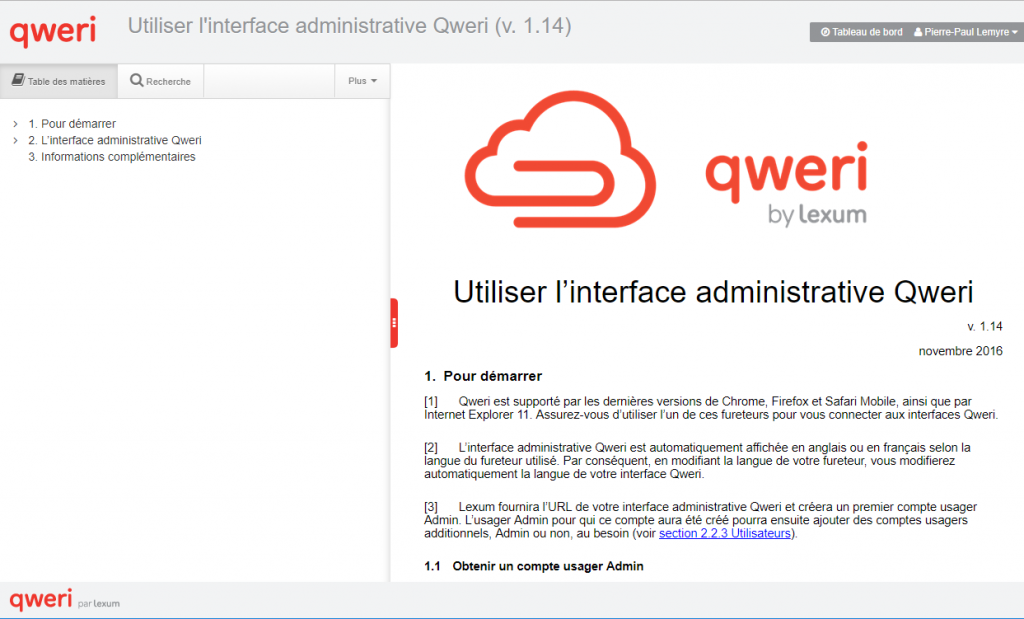1024x619 pixels.
Task: Click the red sidebar splitter handle
Action: click(394, 323)
